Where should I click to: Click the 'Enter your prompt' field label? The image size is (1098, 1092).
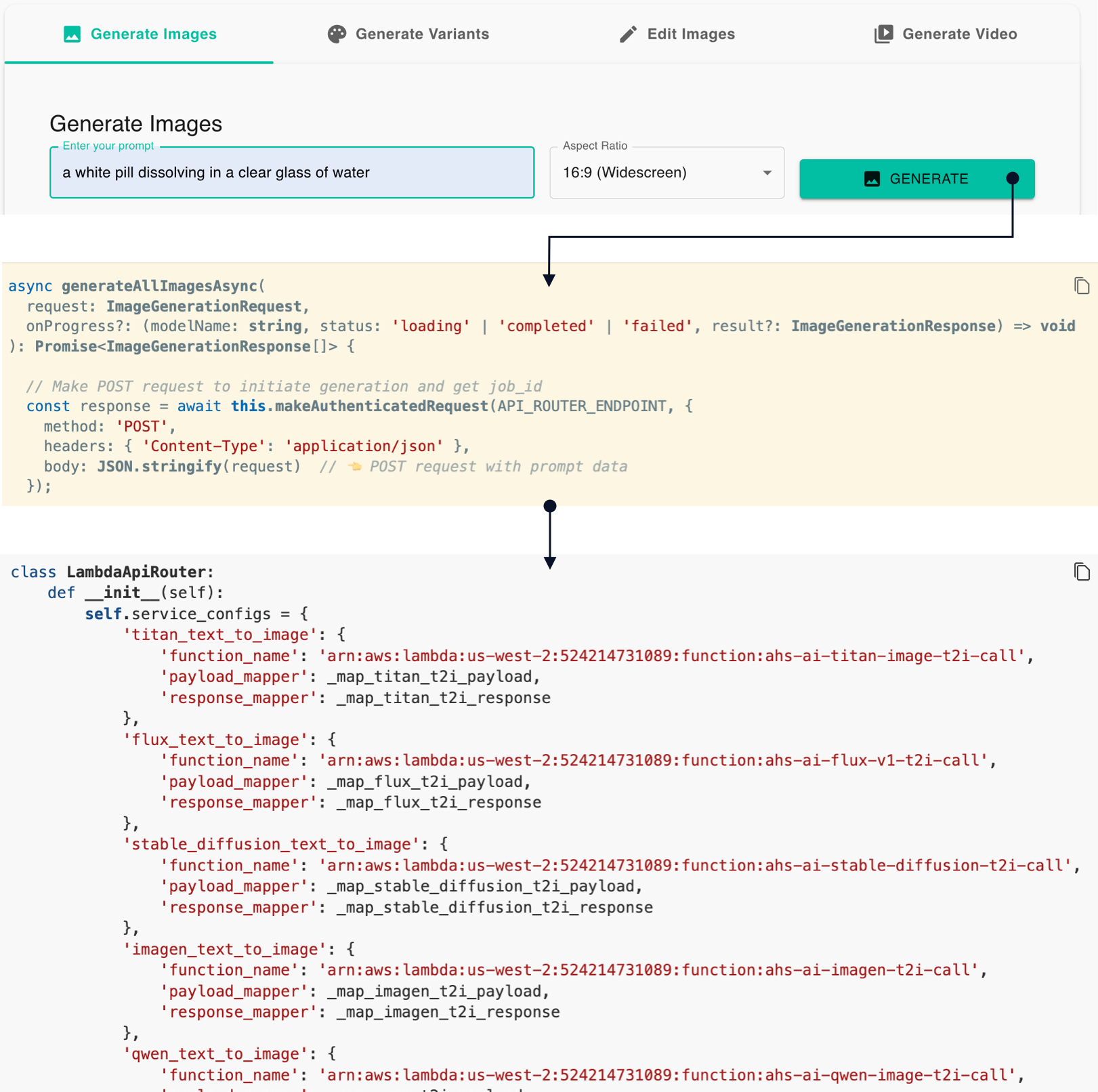click(x=108, y=146)
